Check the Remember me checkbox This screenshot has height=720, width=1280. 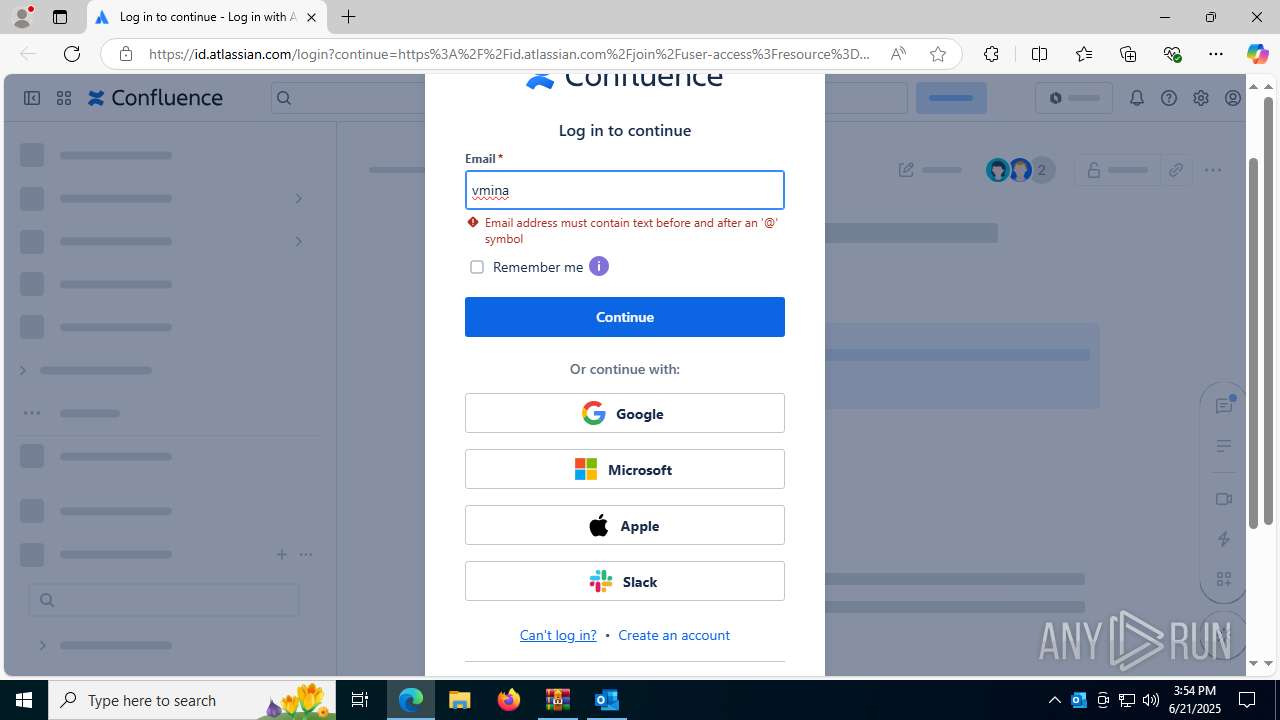coord(477,267)
